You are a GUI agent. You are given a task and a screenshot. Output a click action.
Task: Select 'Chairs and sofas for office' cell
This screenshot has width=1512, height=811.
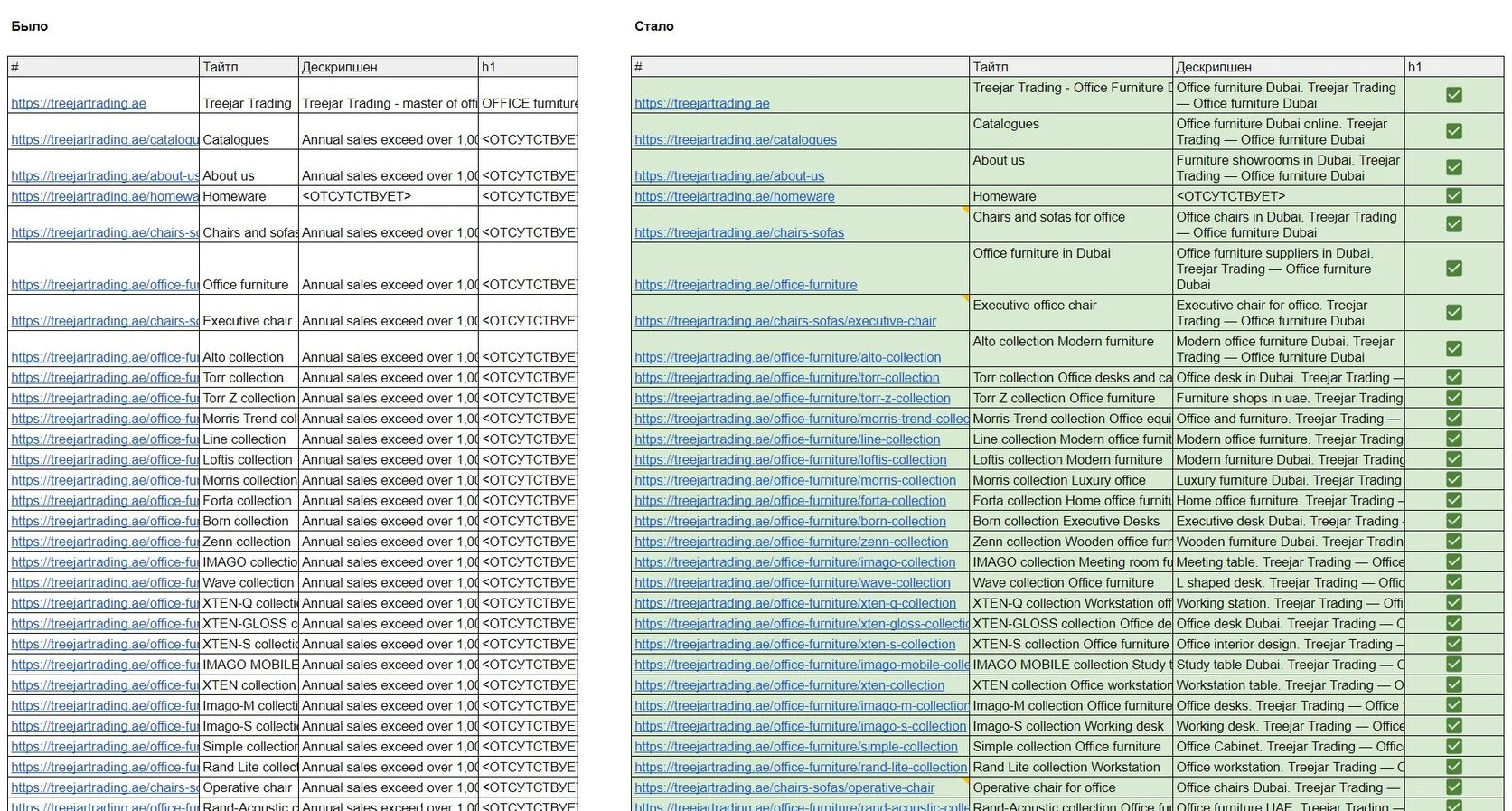[x=1071, y=224]
